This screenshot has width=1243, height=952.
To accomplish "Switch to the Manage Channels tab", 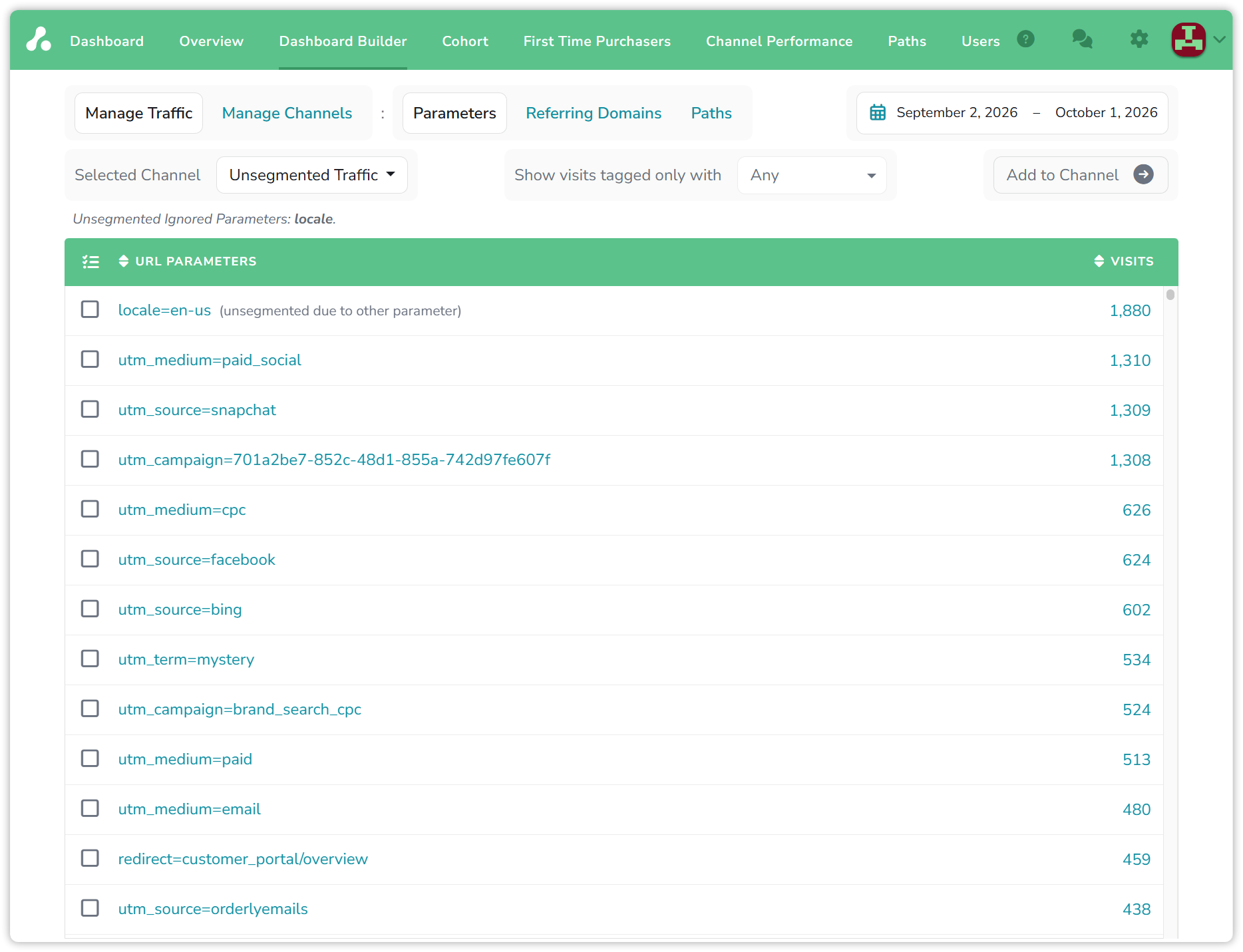I will coord(287,113).
